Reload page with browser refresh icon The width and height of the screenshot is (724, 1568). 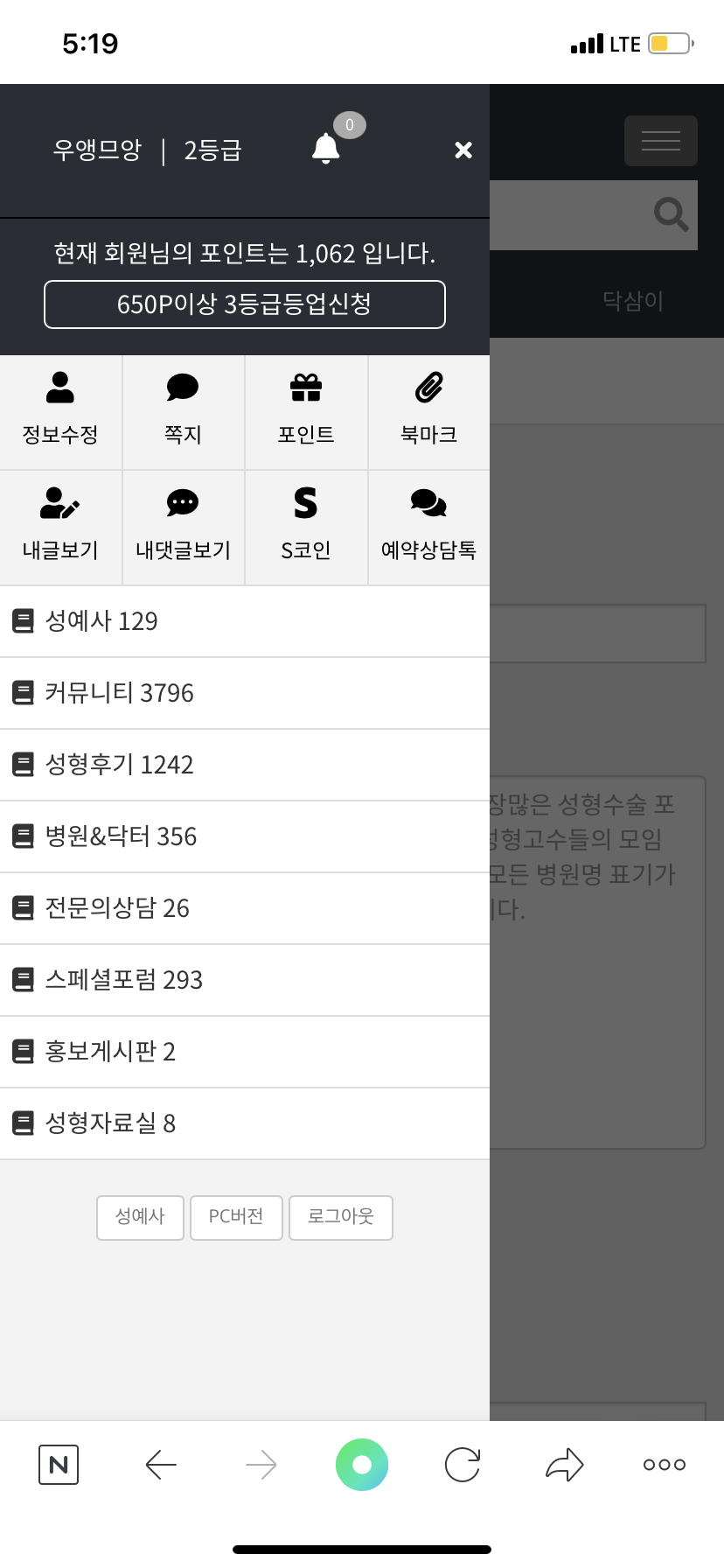click(463, 1465)
